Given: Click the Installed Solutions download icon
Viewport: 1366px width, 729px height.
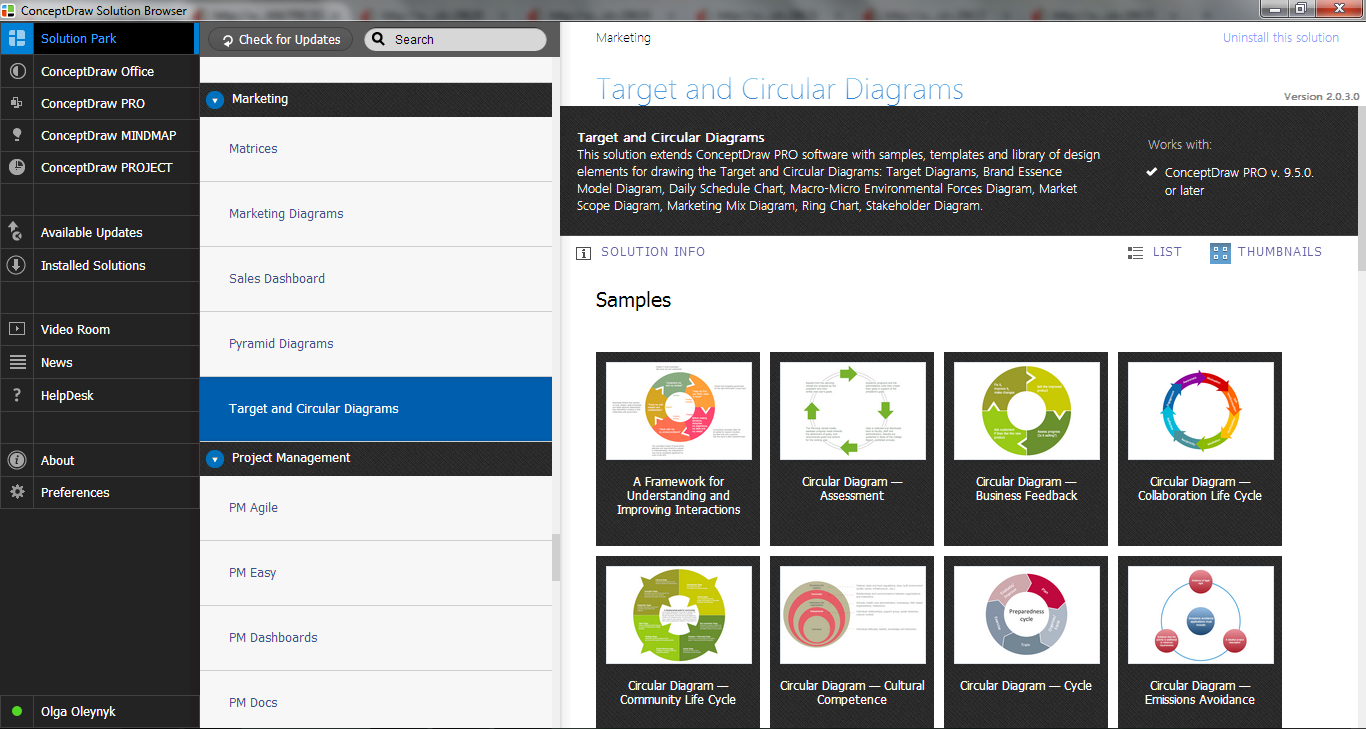Looking at the screenshot, I should [17, 265].
